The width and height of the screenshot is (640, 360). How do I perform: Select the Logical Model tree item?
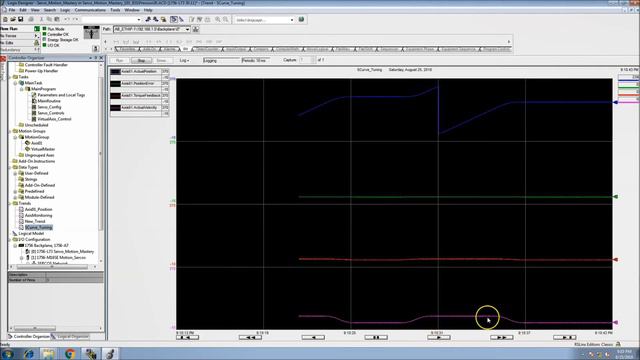[31, 233]
